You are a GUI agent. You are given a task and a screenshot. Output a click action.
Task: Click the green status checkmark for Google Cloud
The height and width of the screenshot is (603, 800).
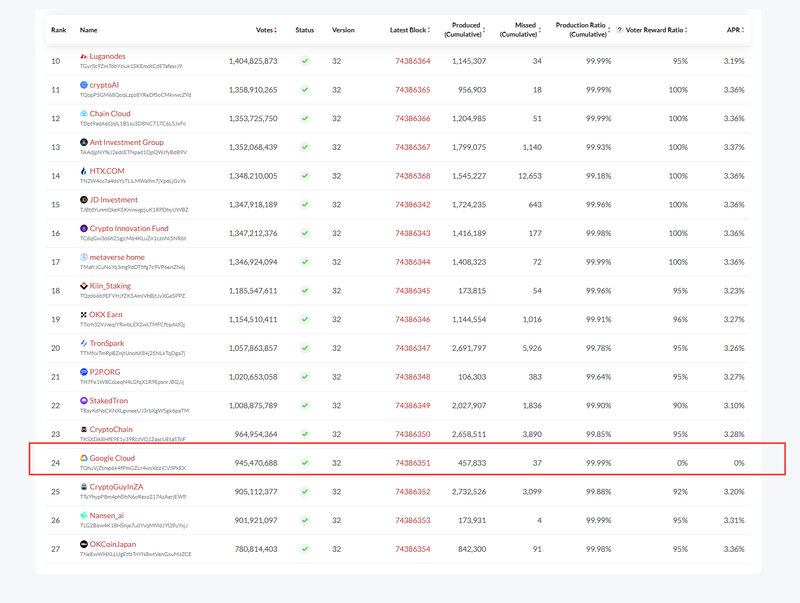[304, 463]
